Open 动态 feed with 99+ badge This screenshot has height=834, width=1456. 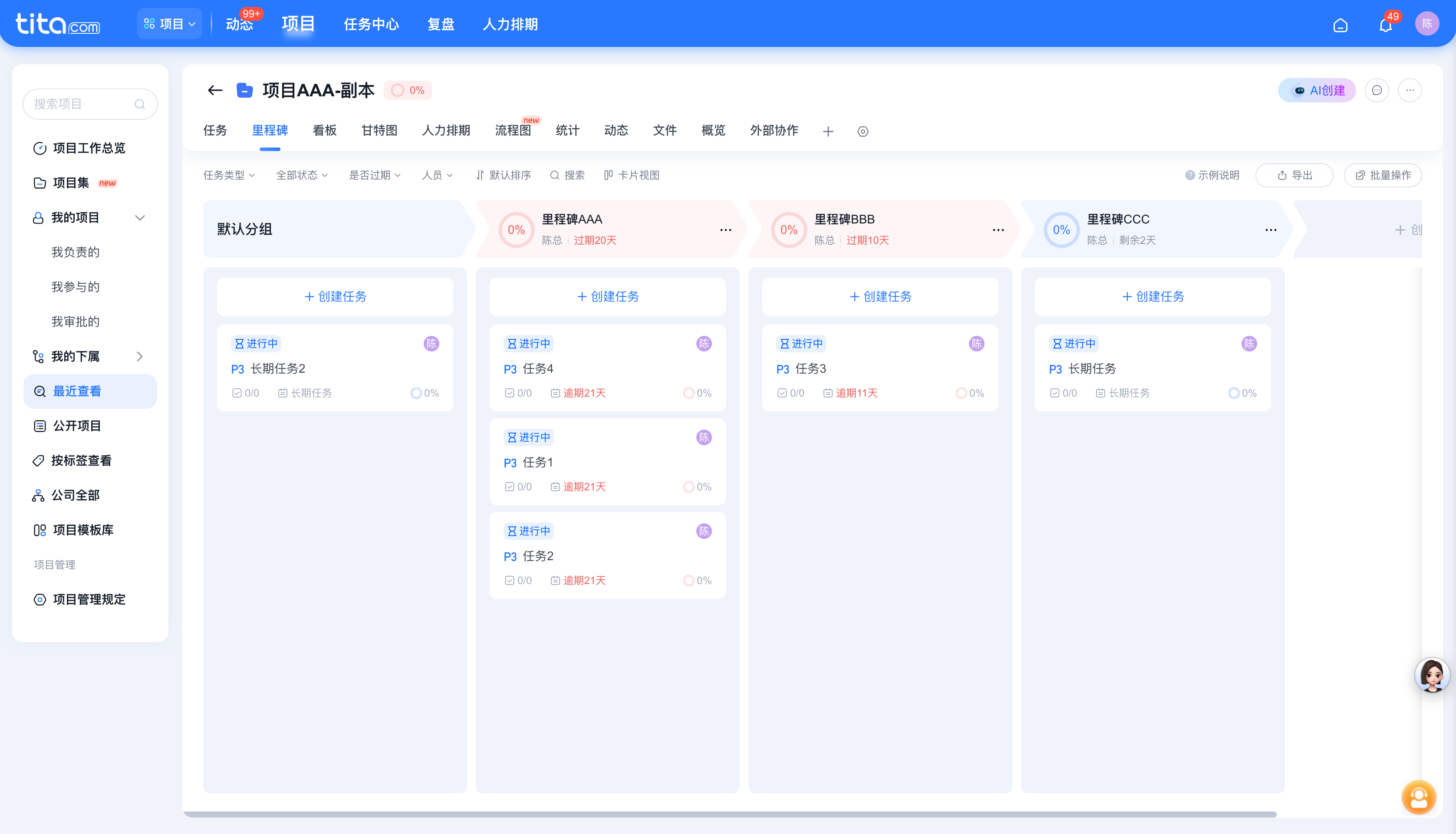coord(240,24)
